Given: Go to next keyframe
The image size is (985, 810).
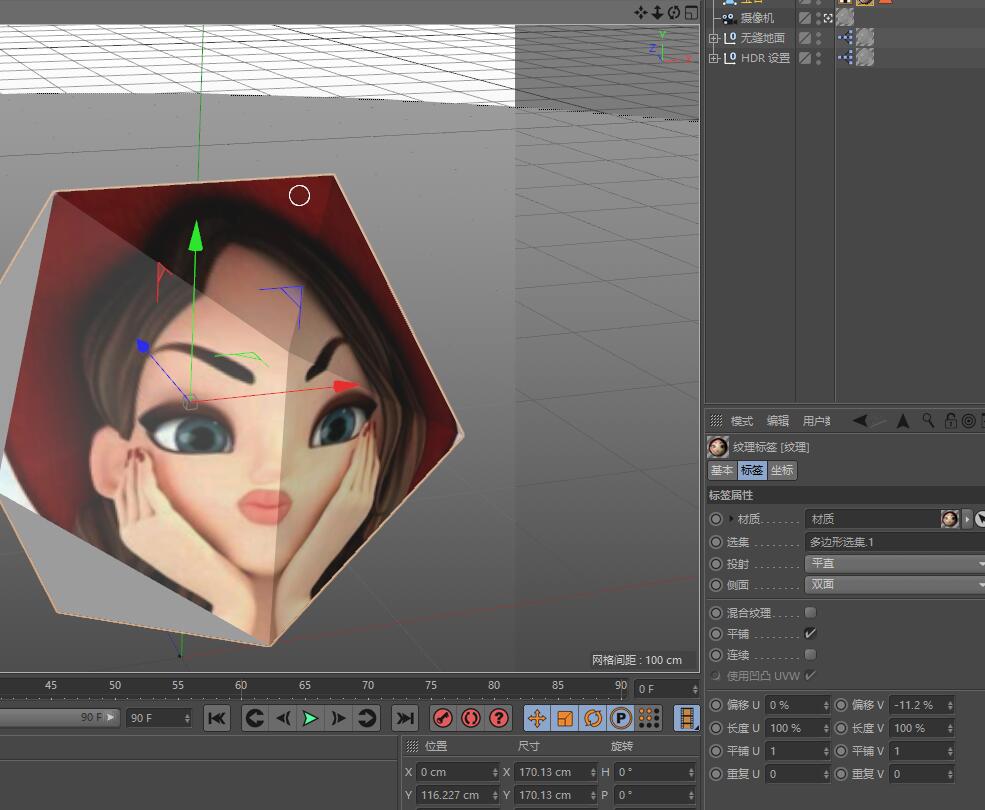Looking at the screenshot, I should 366,718.
